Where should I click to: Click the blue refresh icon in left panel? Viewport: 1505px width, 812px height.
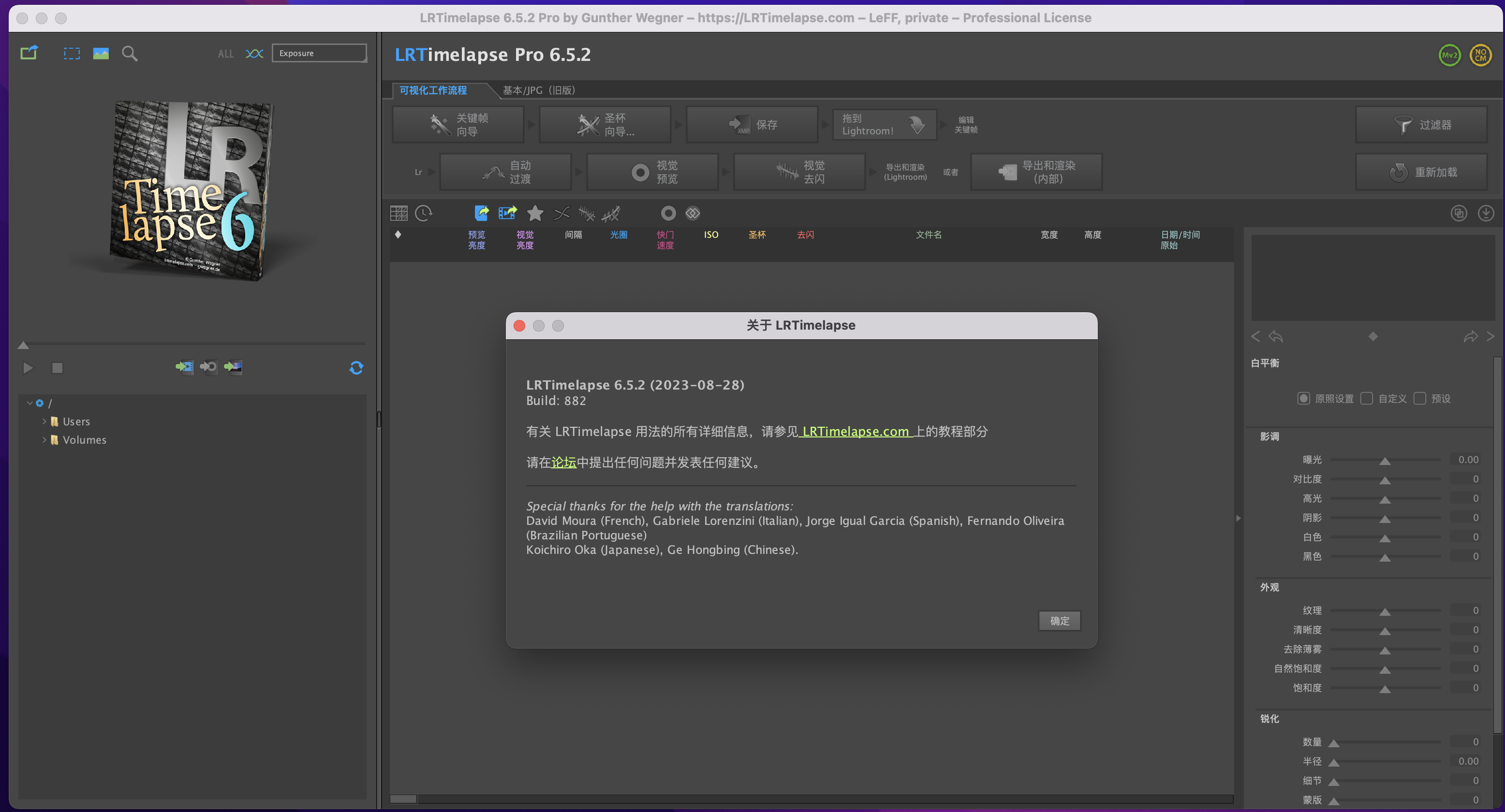[x=356, y=368]
